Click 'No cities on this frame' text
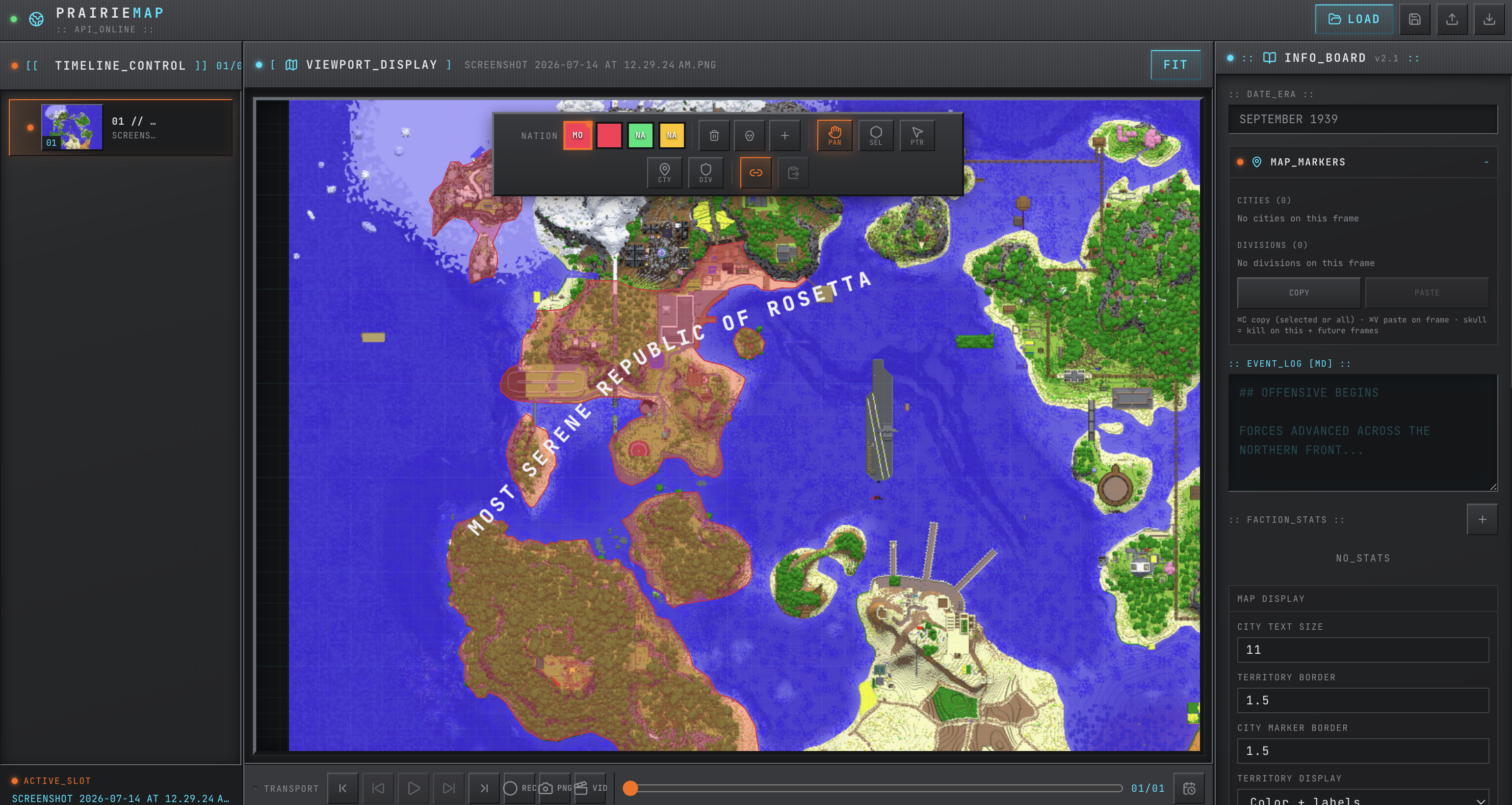 [1298, 218]
